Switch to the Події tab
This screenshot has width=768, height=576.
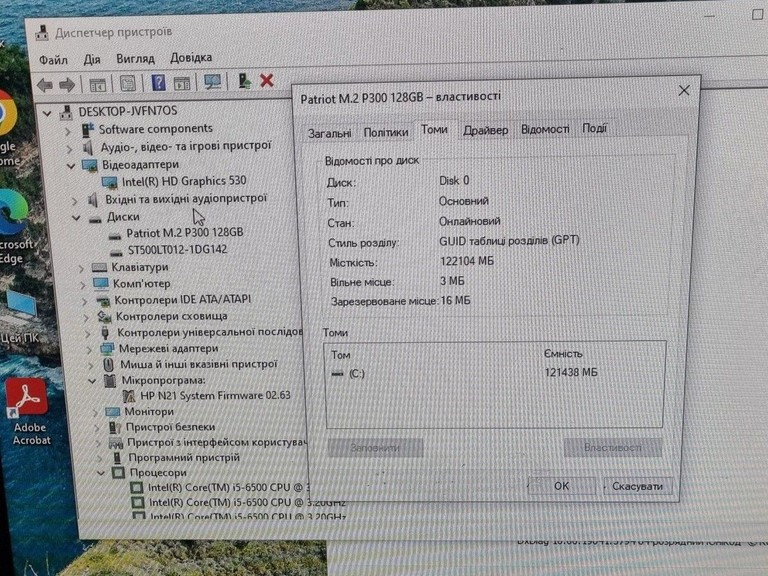pyautogui.click(x=595, y=128)
